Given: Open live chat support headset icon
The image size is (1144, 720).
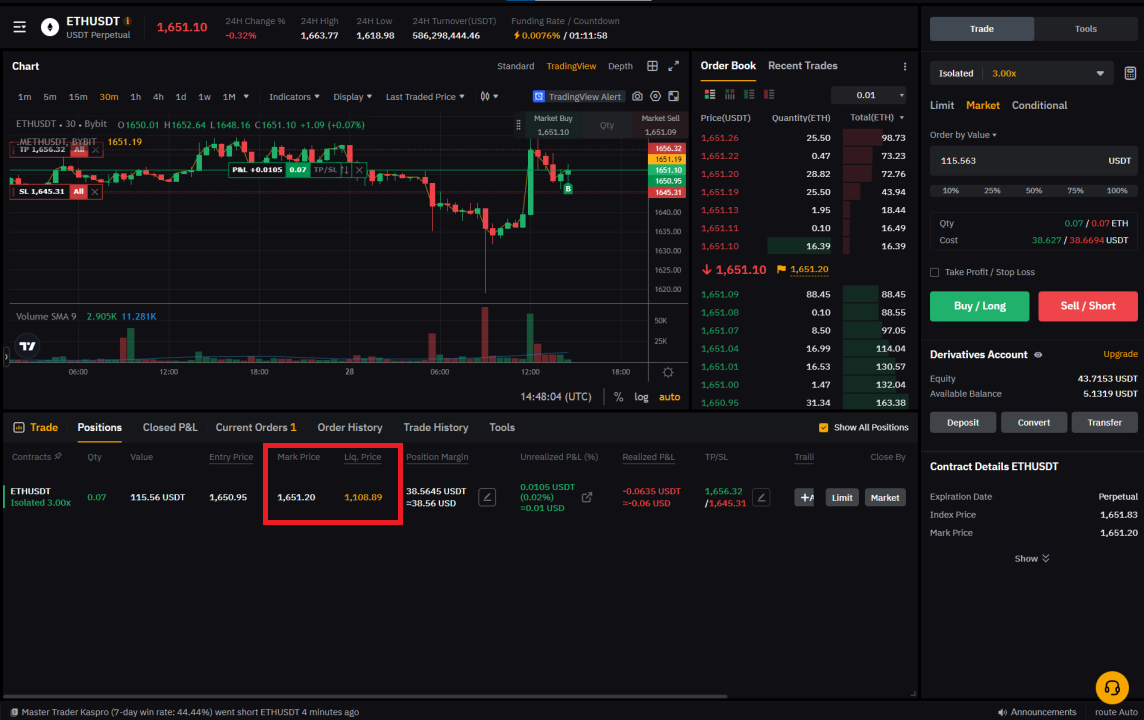Looking at the screenshot, I should (1112, 687).
